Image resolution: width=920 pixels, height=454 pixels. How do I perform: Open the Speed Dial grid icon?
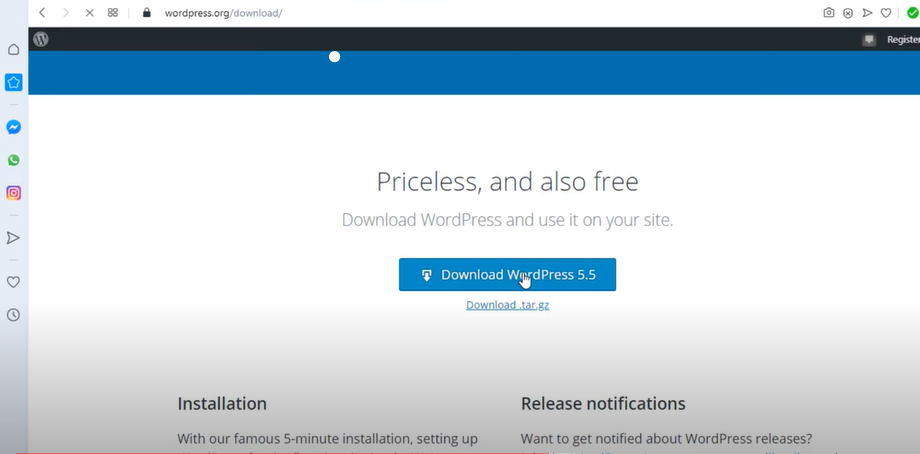click(x=113, y=12)
